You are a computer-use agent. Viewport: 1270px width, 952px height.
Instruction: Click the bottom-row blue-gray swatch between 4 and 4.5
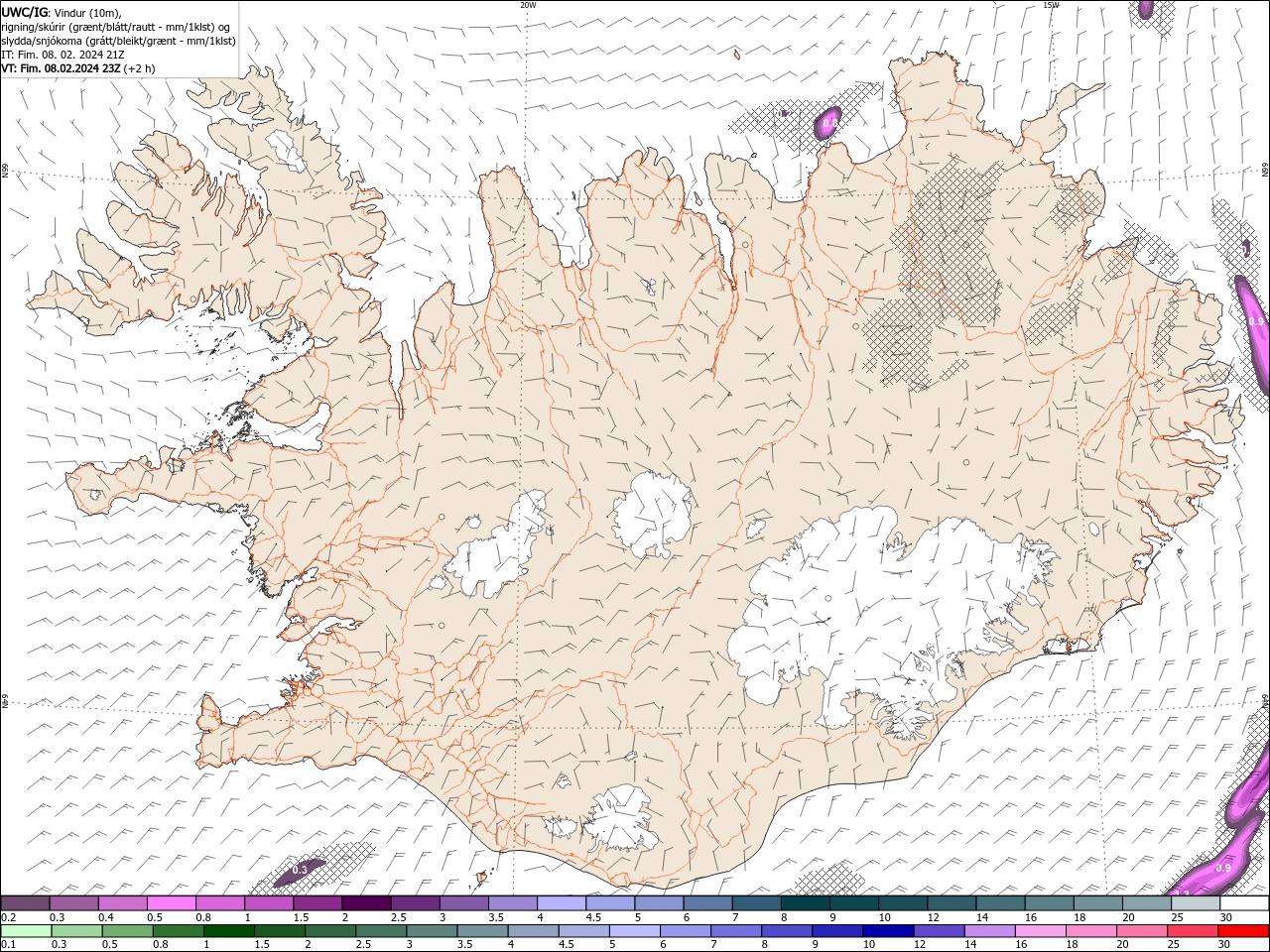click(533, 930)
